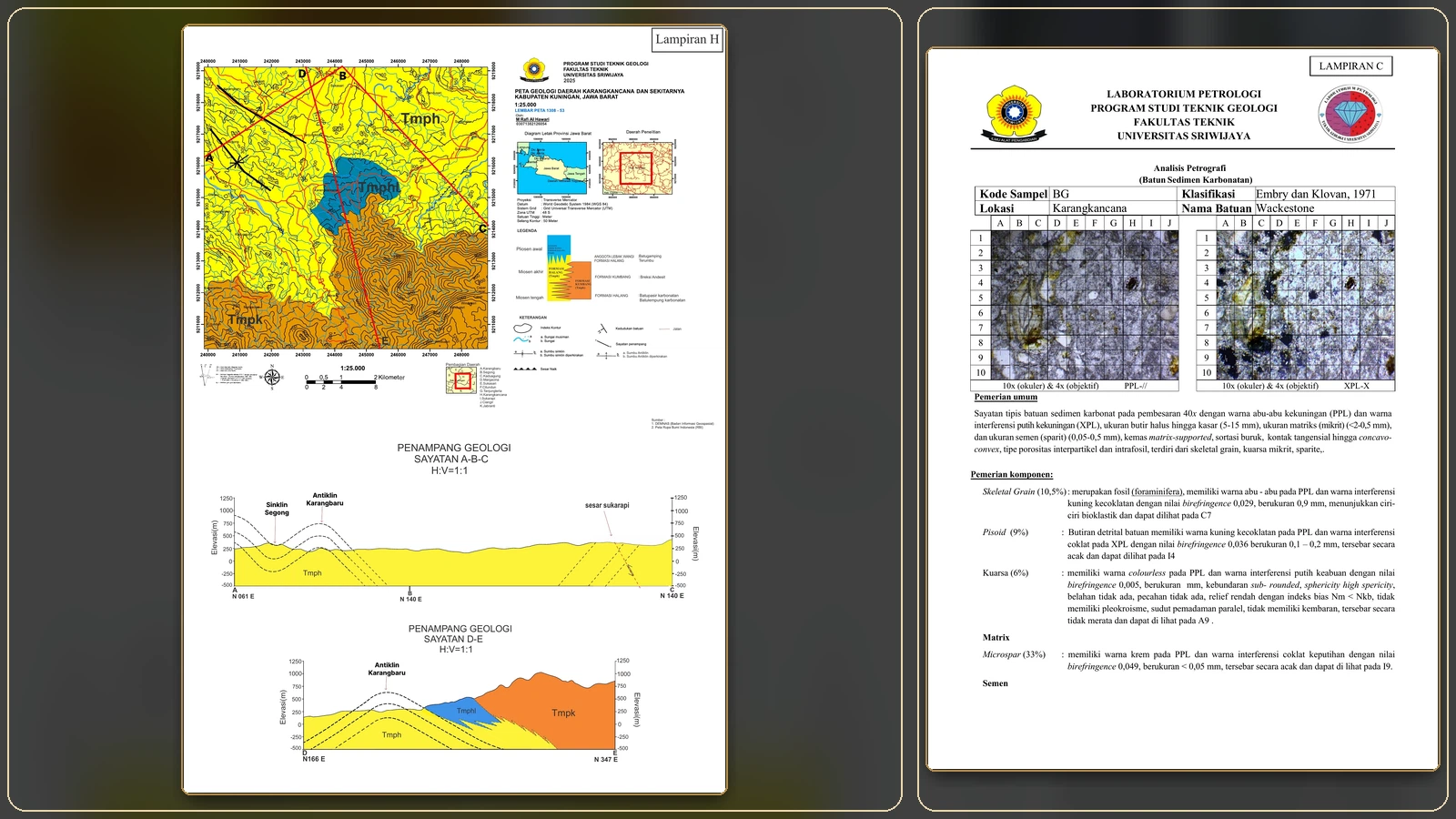This screenshot has height=819, width=1456.
Task: Click the XPL-X caption under the right photo
Action: point(1357,386)
